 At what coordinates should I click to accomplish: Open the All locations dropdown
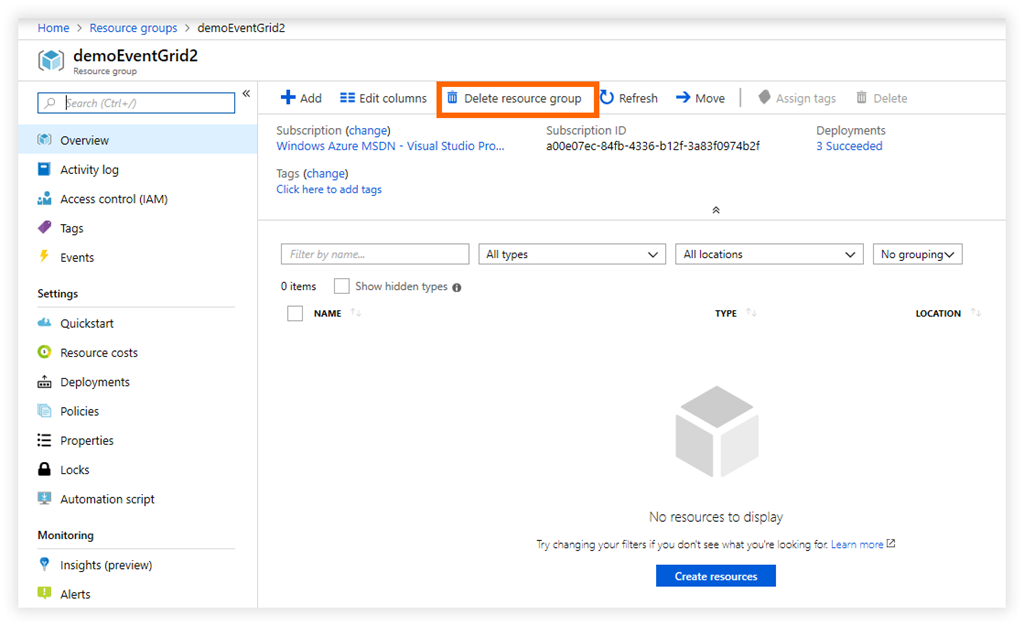coord(768,255)
